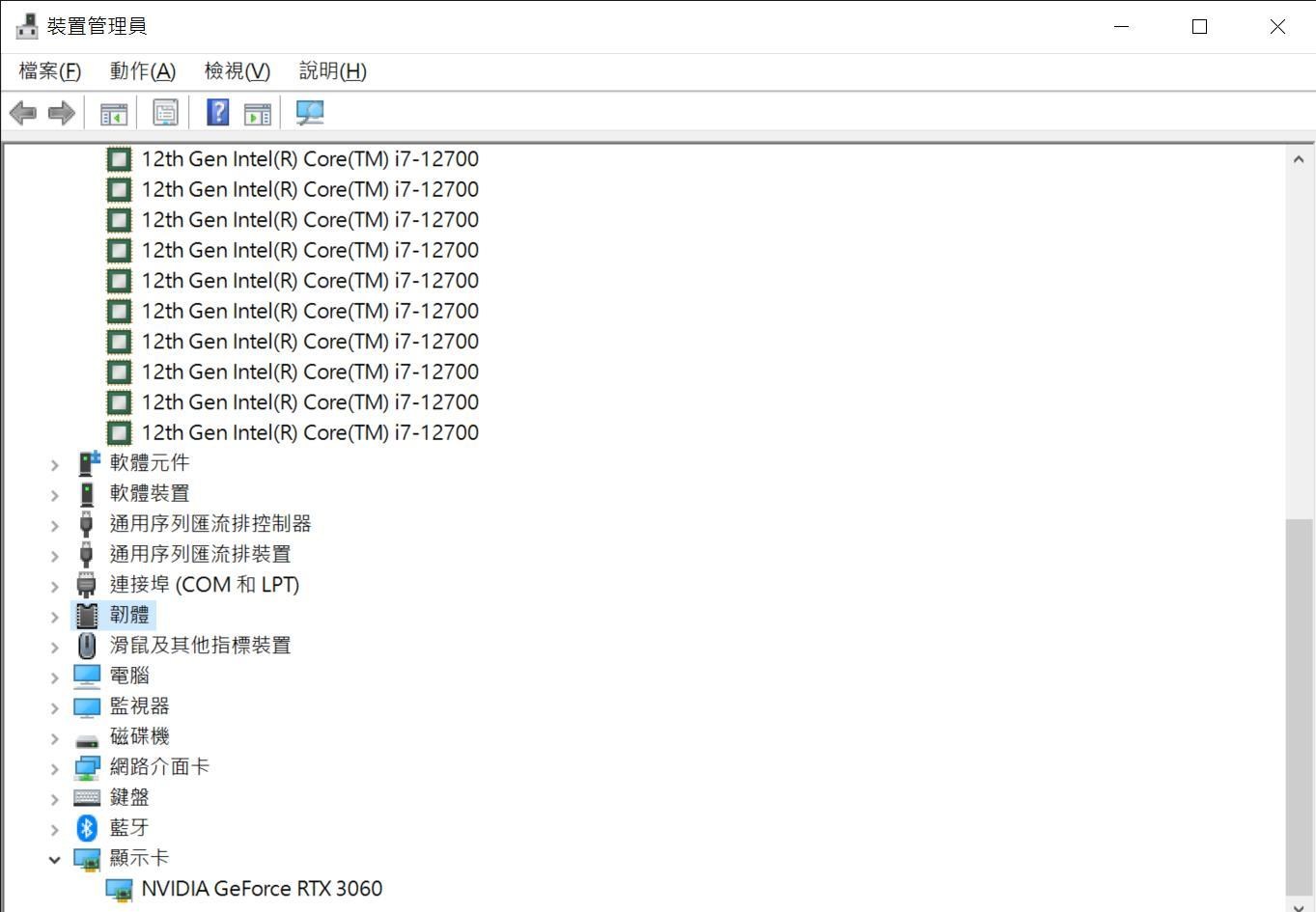This screenshot has height=912, width=1316.
Task: Select the 軟體元件 category icon
Action: (x=88, y=463)
